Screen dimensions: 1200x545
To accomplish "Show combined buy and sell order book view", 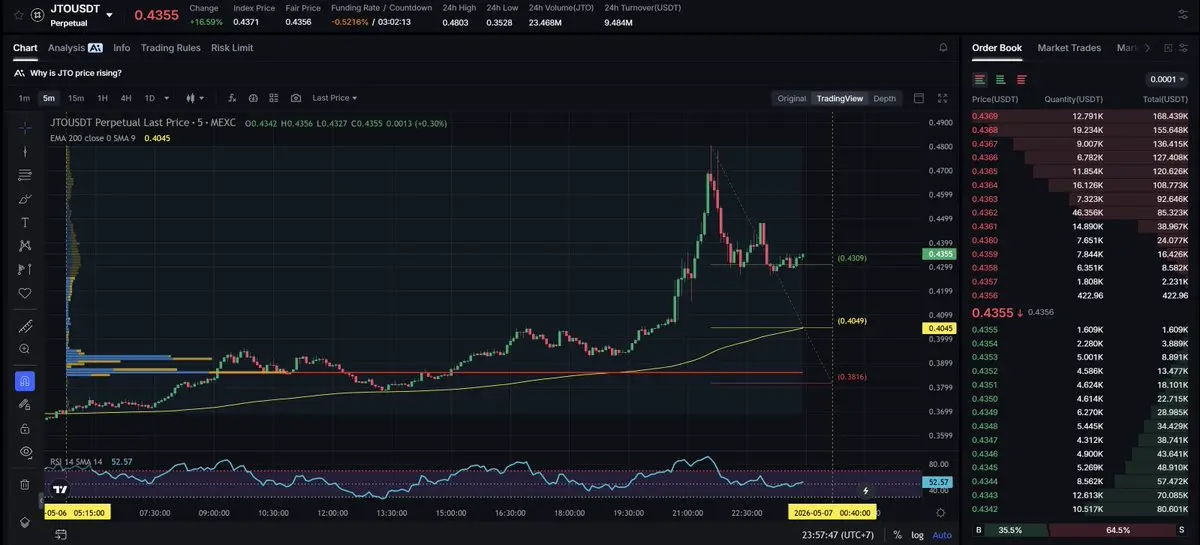I will 979,79.
